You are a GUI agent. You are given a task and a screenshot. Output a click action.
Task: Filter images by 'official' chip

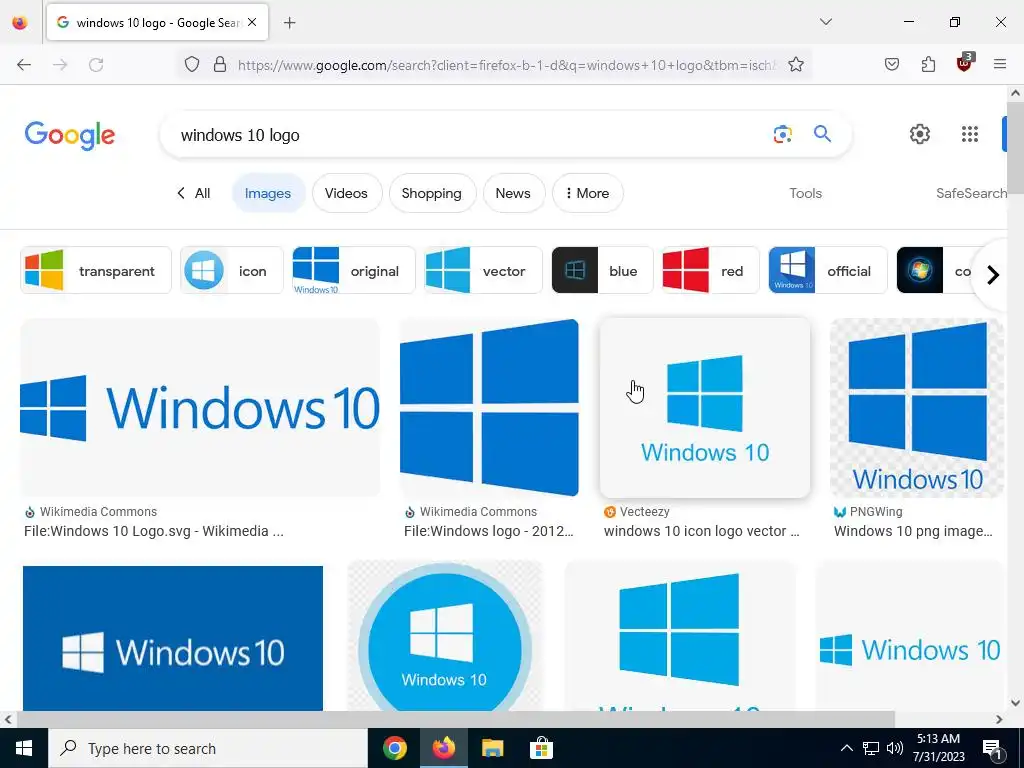(828, 270)
